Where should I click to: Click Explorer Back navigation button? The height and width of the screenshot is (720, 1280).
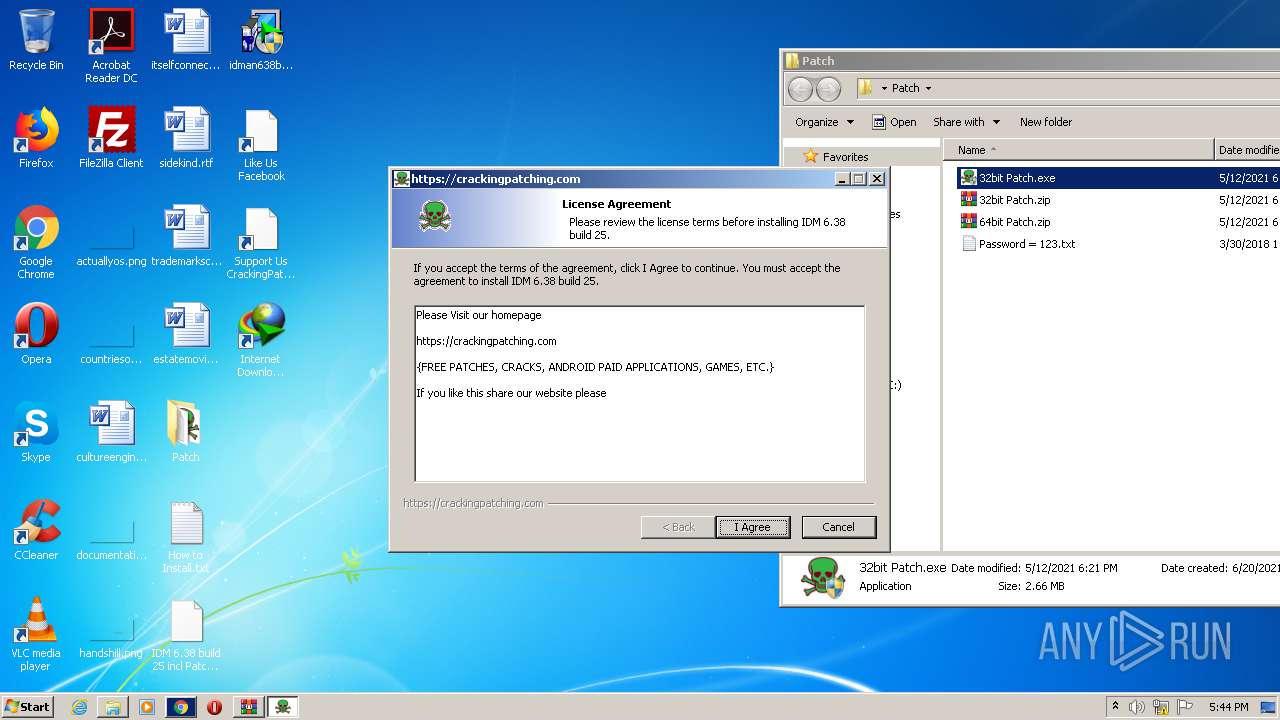tap(800, 89)
